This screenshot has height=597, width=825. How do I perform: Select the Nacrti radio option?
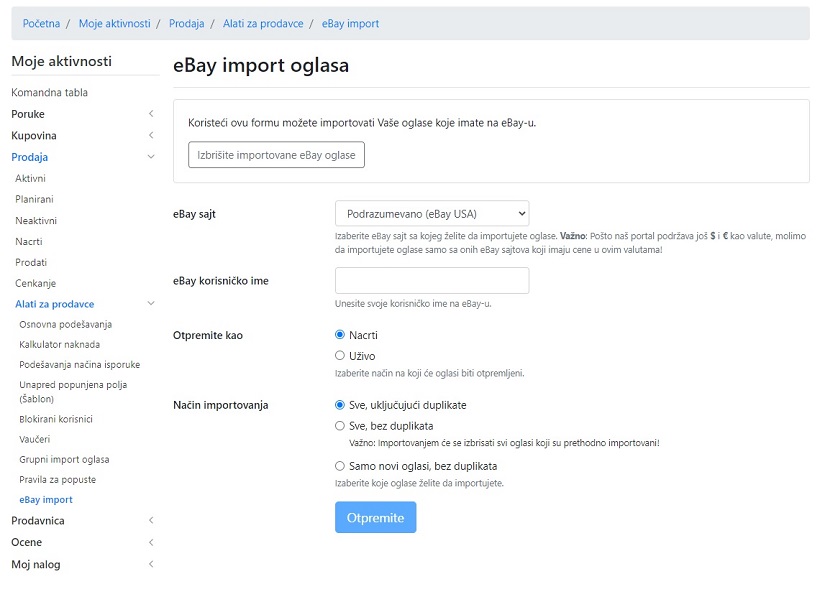340,335
